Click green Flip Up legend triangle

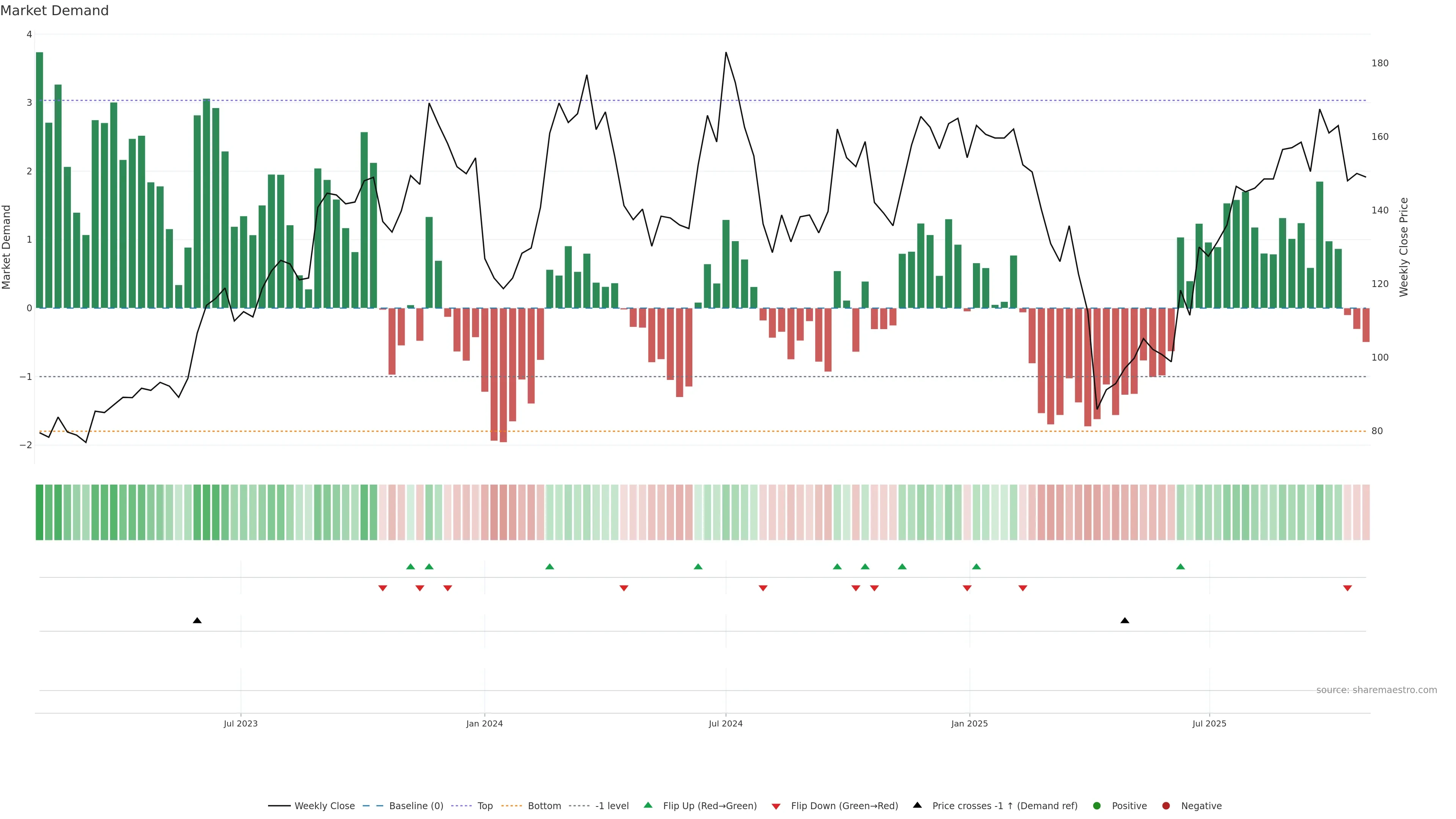click(648, 805)
